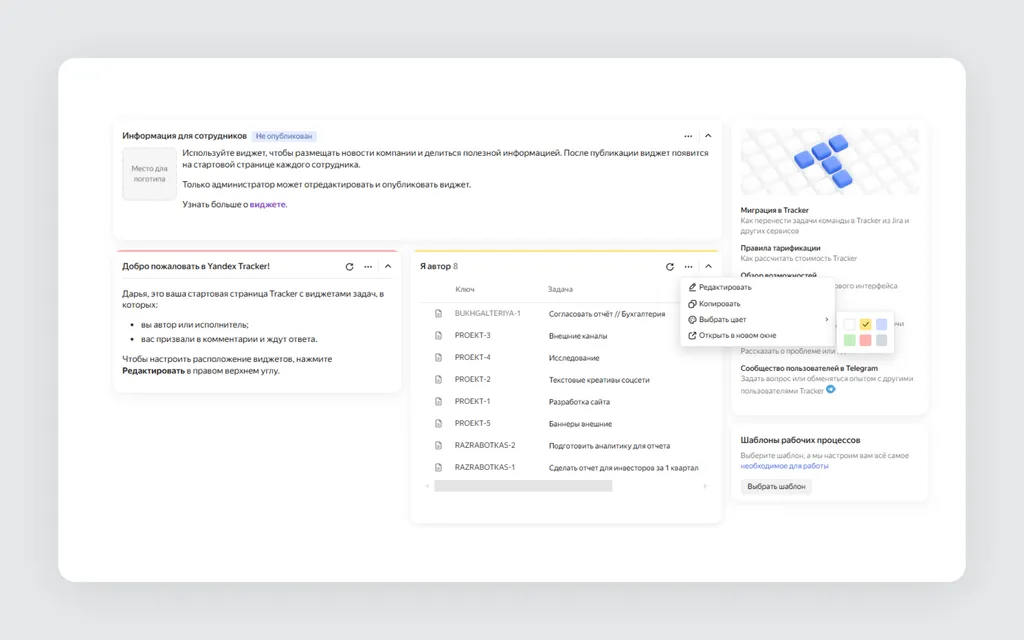Click 'Шаблоны рабочих процессов' heading
This screenshot has width=1024, height=640.
(x=800, y=440)
